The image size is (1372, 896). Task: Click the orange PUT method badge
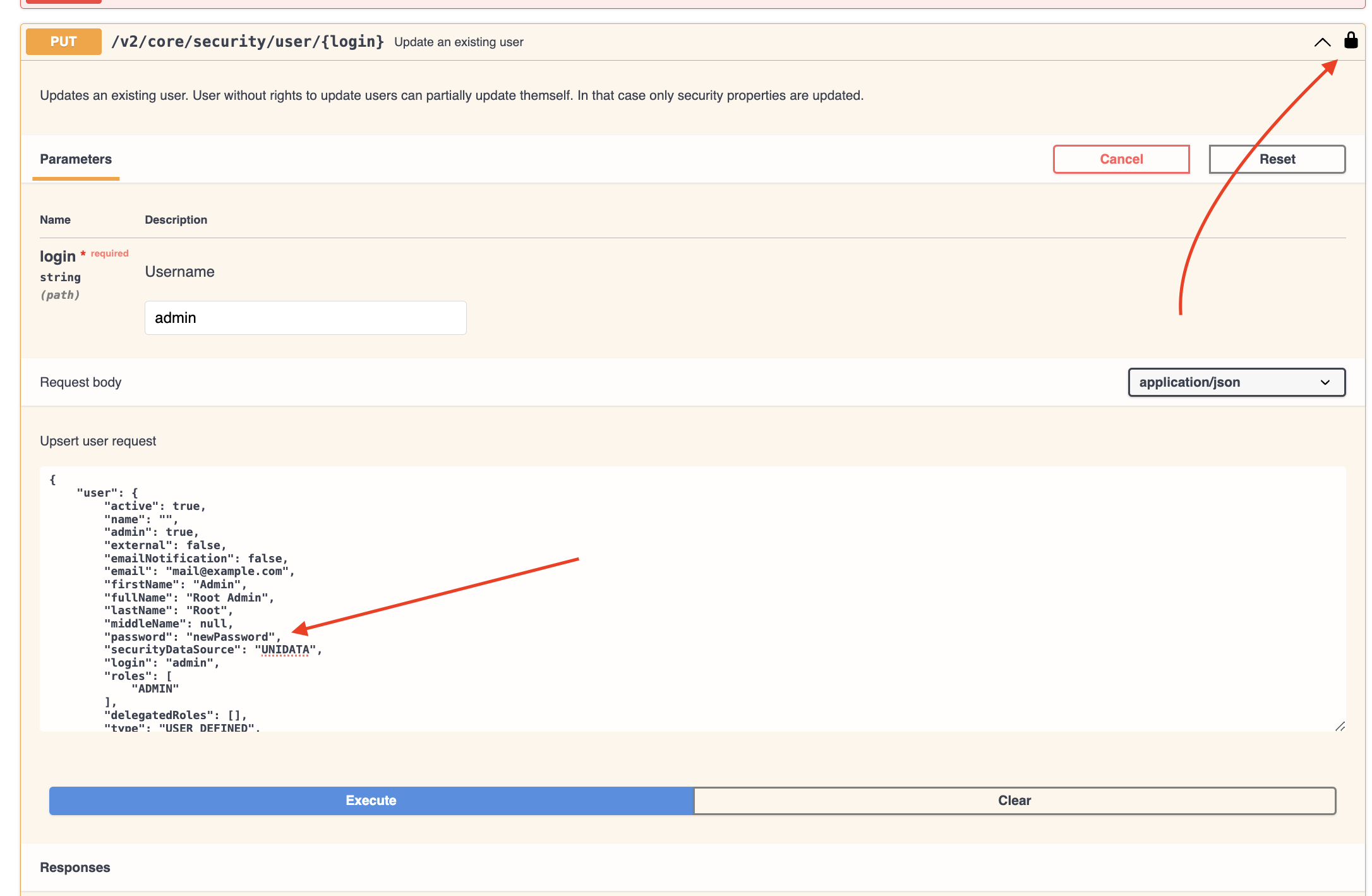pos(63,42)
